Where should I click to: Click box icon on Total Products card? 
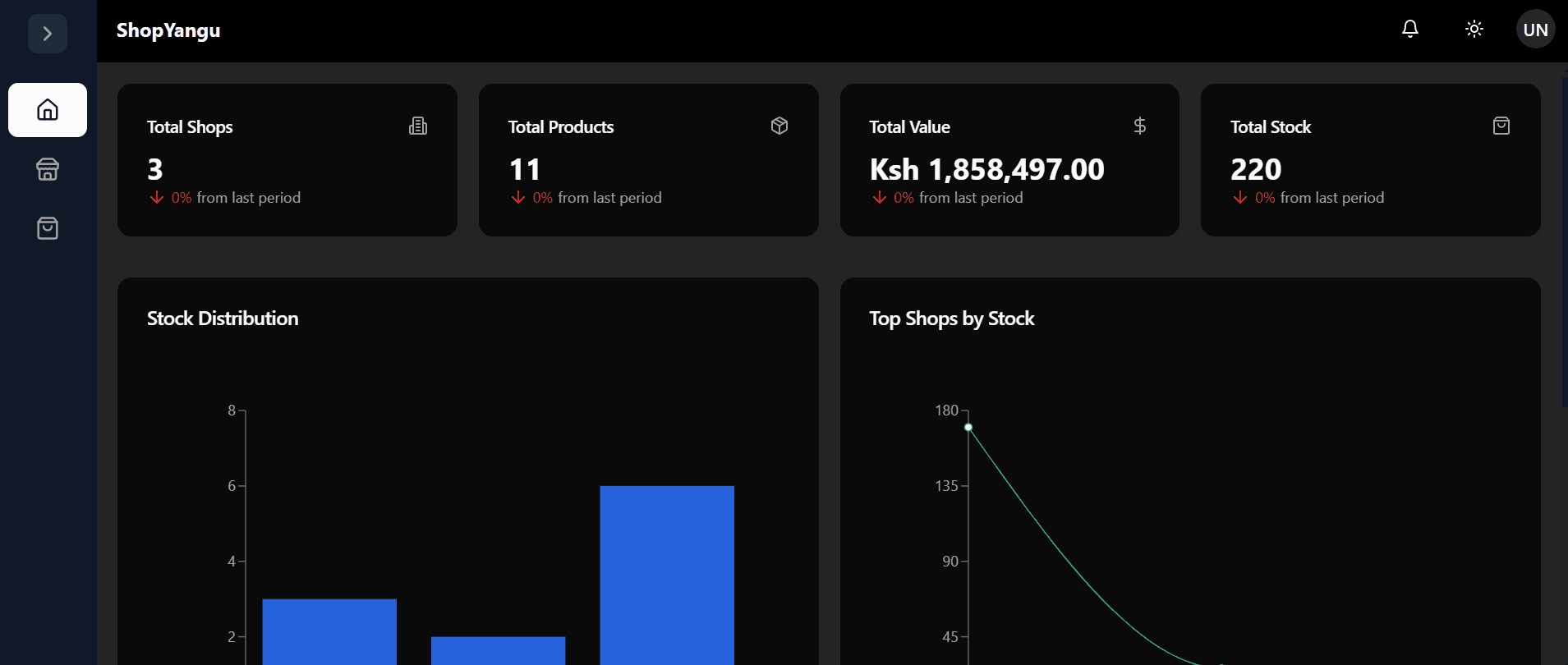pyautogui.click(x=779, y=126)
